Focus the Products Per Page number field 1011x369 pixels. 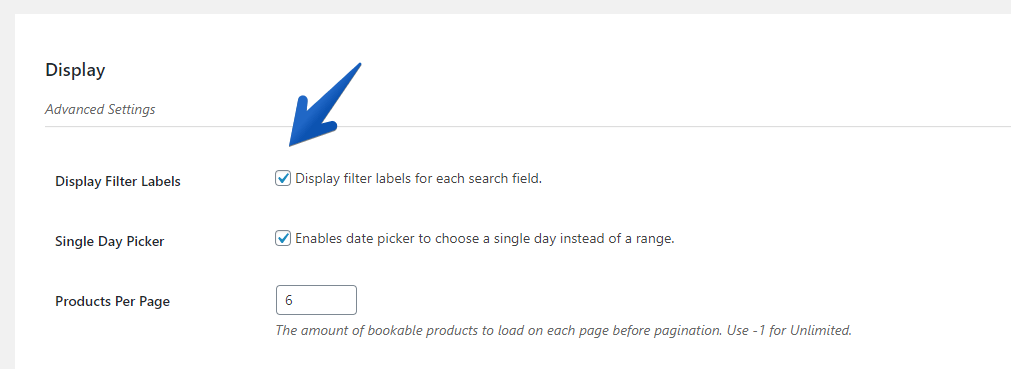click(x=316, y=300)
